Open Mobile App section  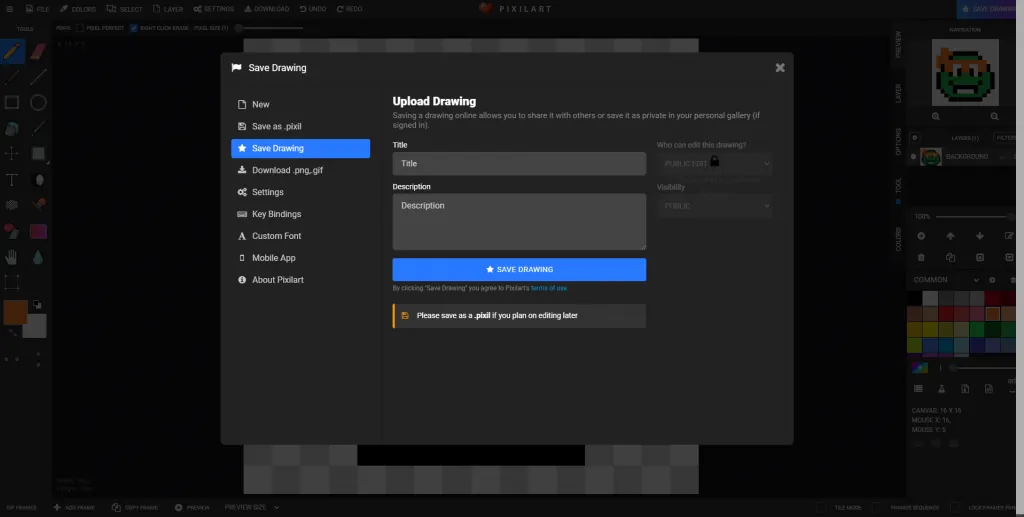pyautogui.click(x=300, y=258)
